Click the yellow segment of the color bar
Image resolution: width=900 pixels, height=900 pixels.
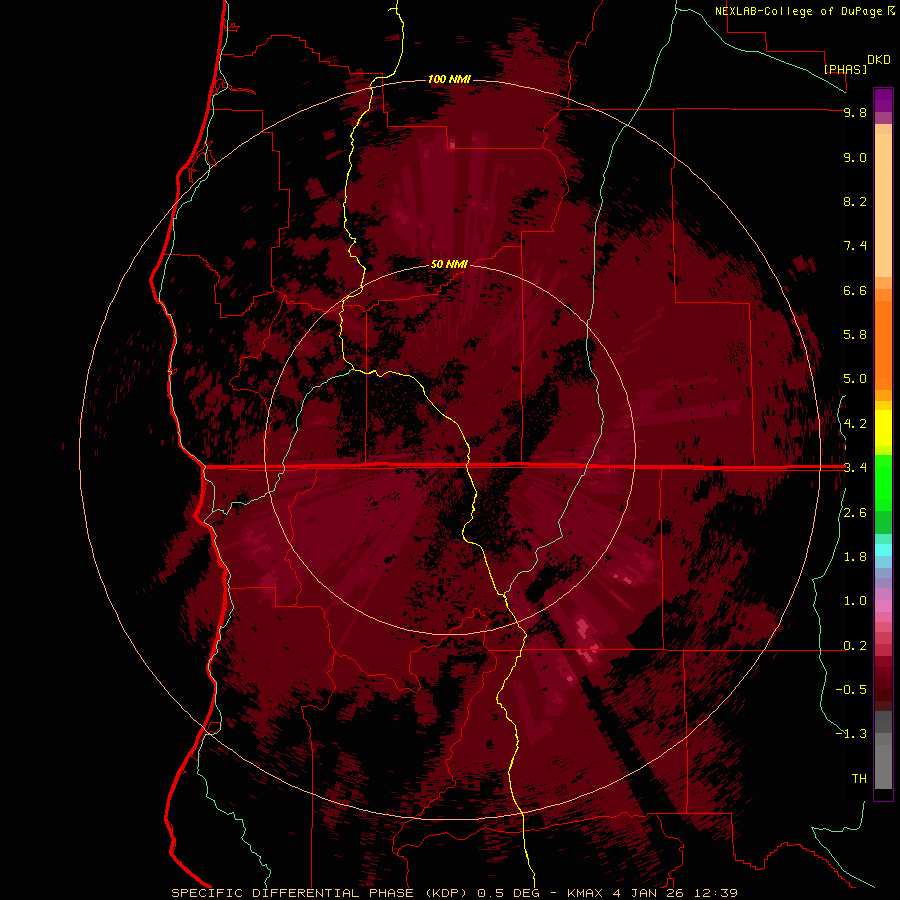tap(883, 428)
